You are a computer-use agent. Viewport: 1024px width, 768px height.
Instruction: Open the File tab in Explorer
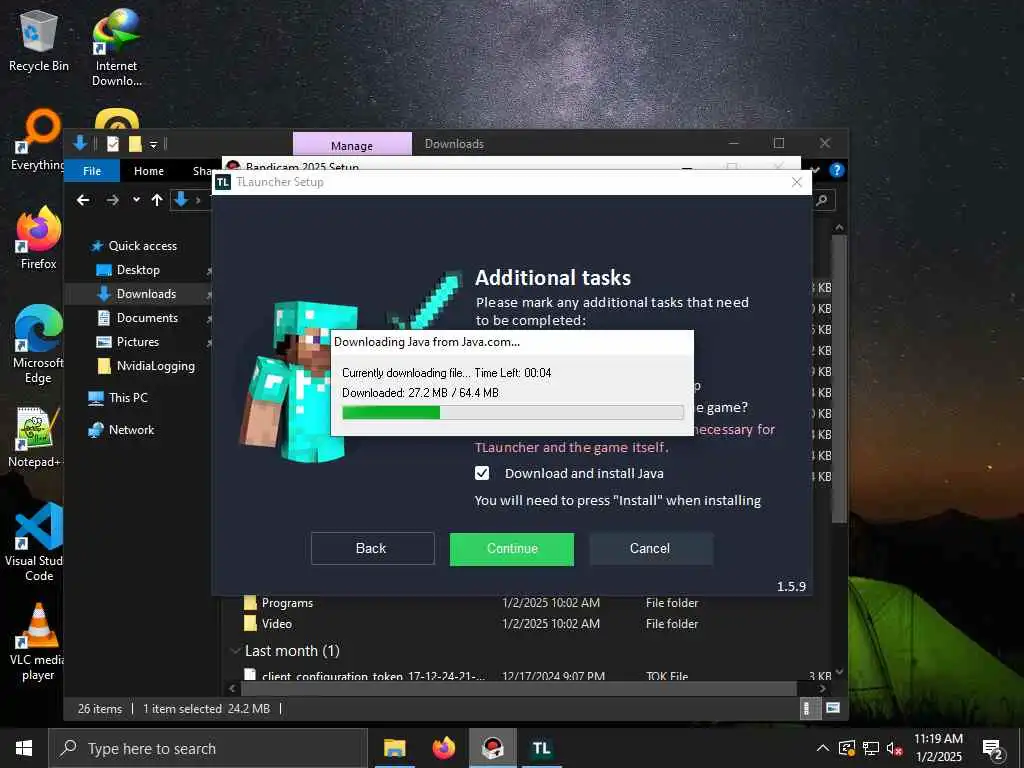point(92,170)
